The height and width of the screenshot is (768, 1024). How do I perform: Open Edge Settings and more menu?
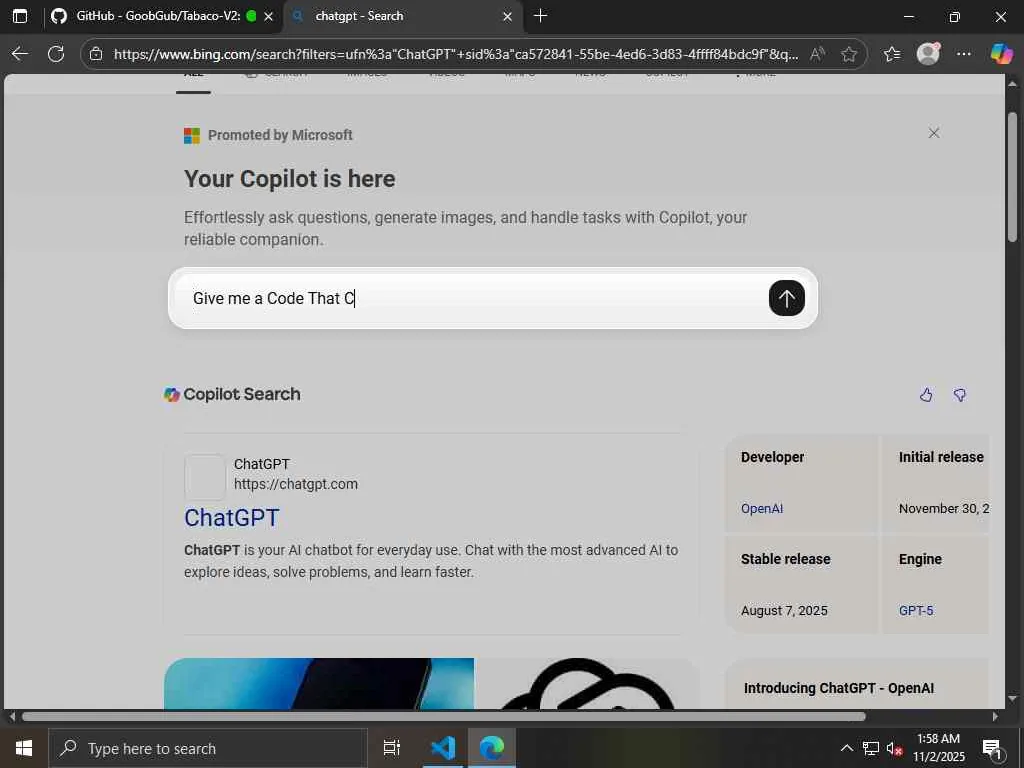(964, 54)
